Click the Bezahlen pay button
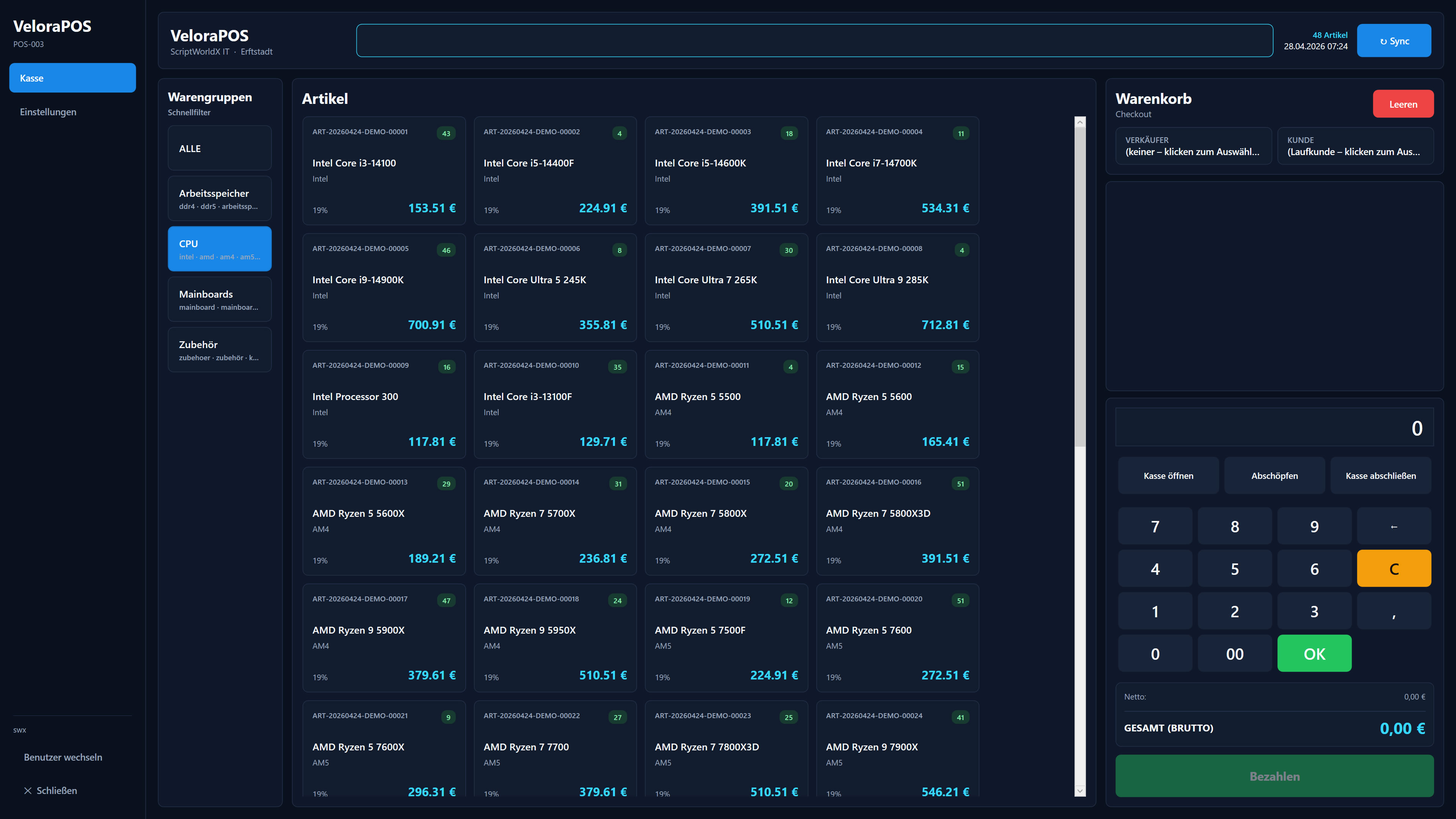The width and height of the screenshot is (1456, 819). pyautogui.click(x=1274, y=776)
